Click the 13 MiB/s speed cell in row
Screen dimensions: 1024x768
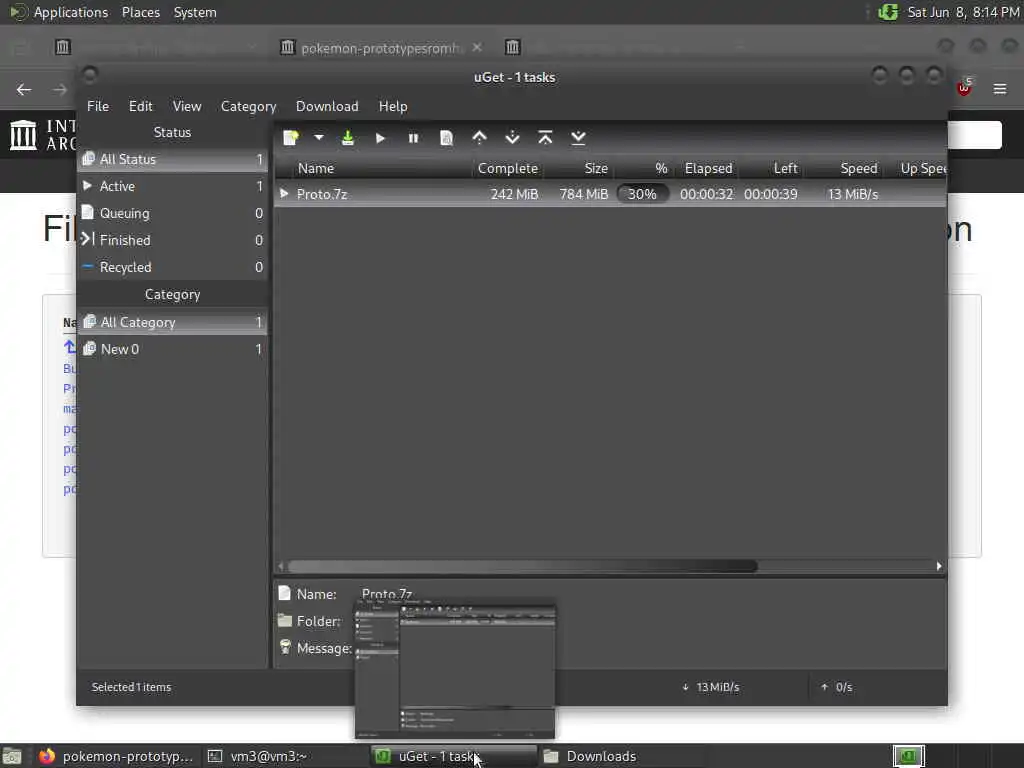[853, 194]
